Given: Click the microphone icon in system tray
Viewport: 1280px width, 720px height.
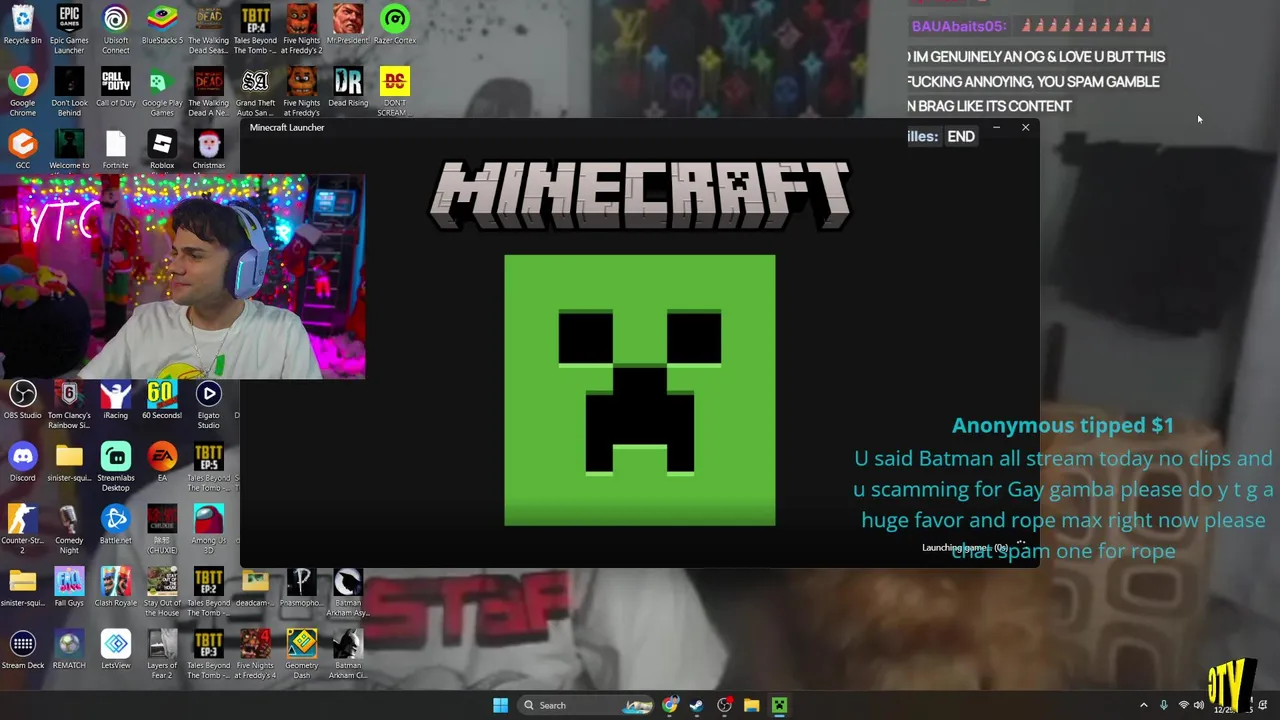Looking at the screenshot, I should (1163, 705).
